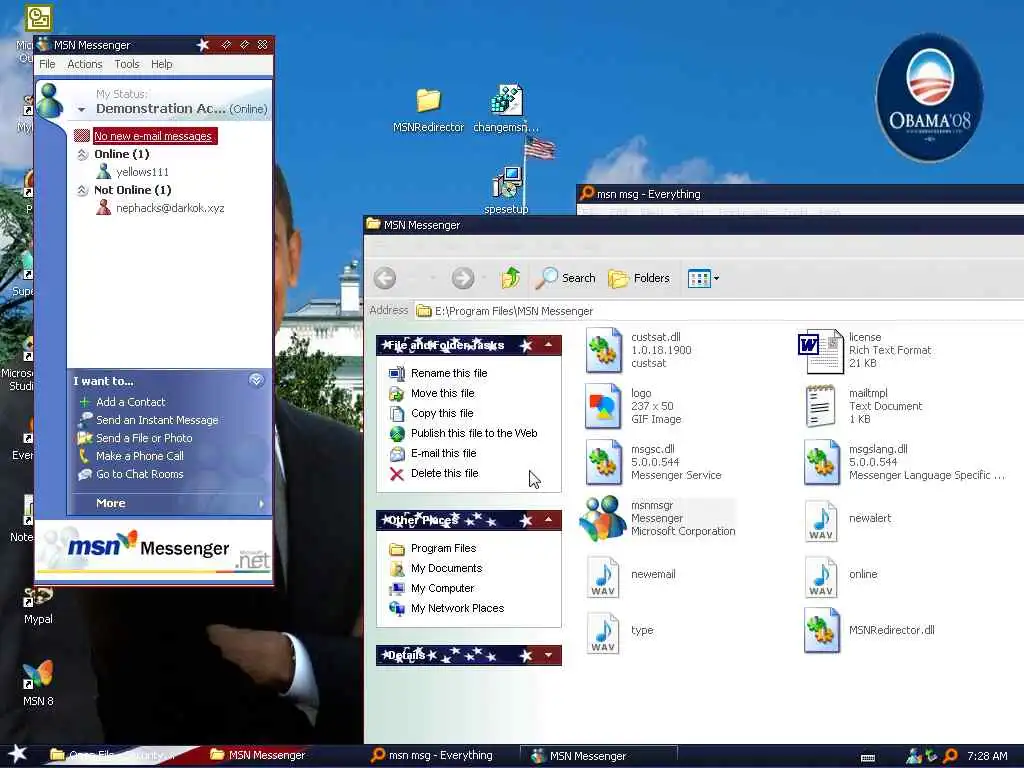Click Everything search tray icon

coord(950,756)
